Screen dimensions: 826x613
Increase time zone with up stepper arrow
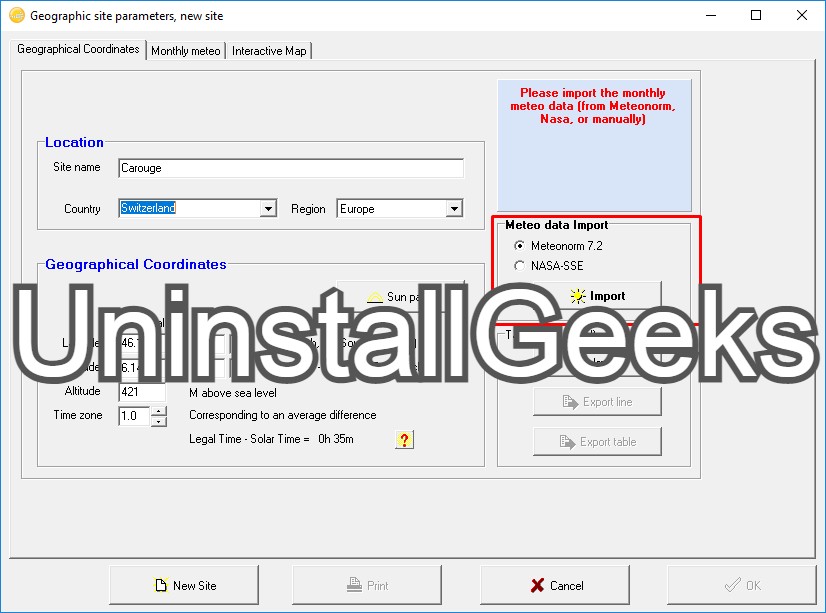159,411
